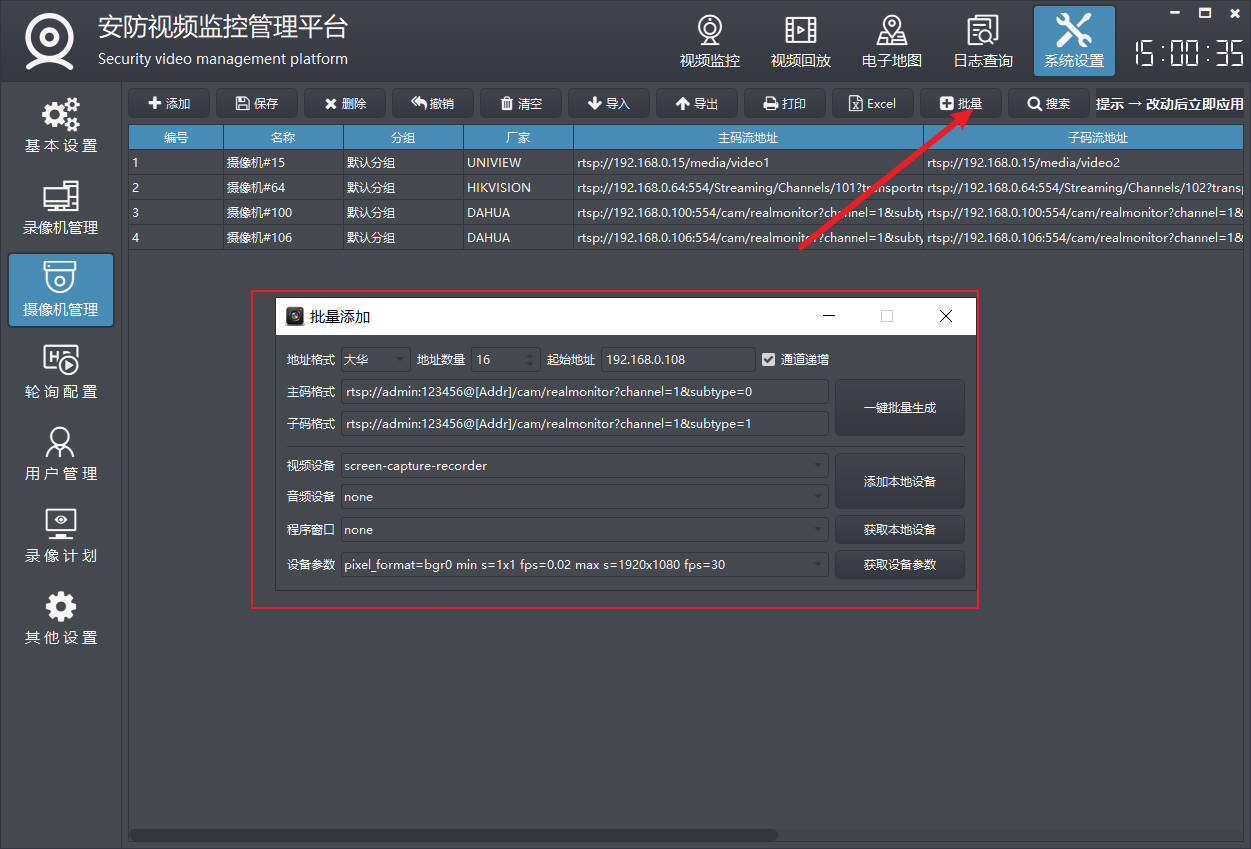The width and height of the screenshot is (1251, 849).
Task: Click the Excel export toolbar button
Action: (x=872, y=103)
